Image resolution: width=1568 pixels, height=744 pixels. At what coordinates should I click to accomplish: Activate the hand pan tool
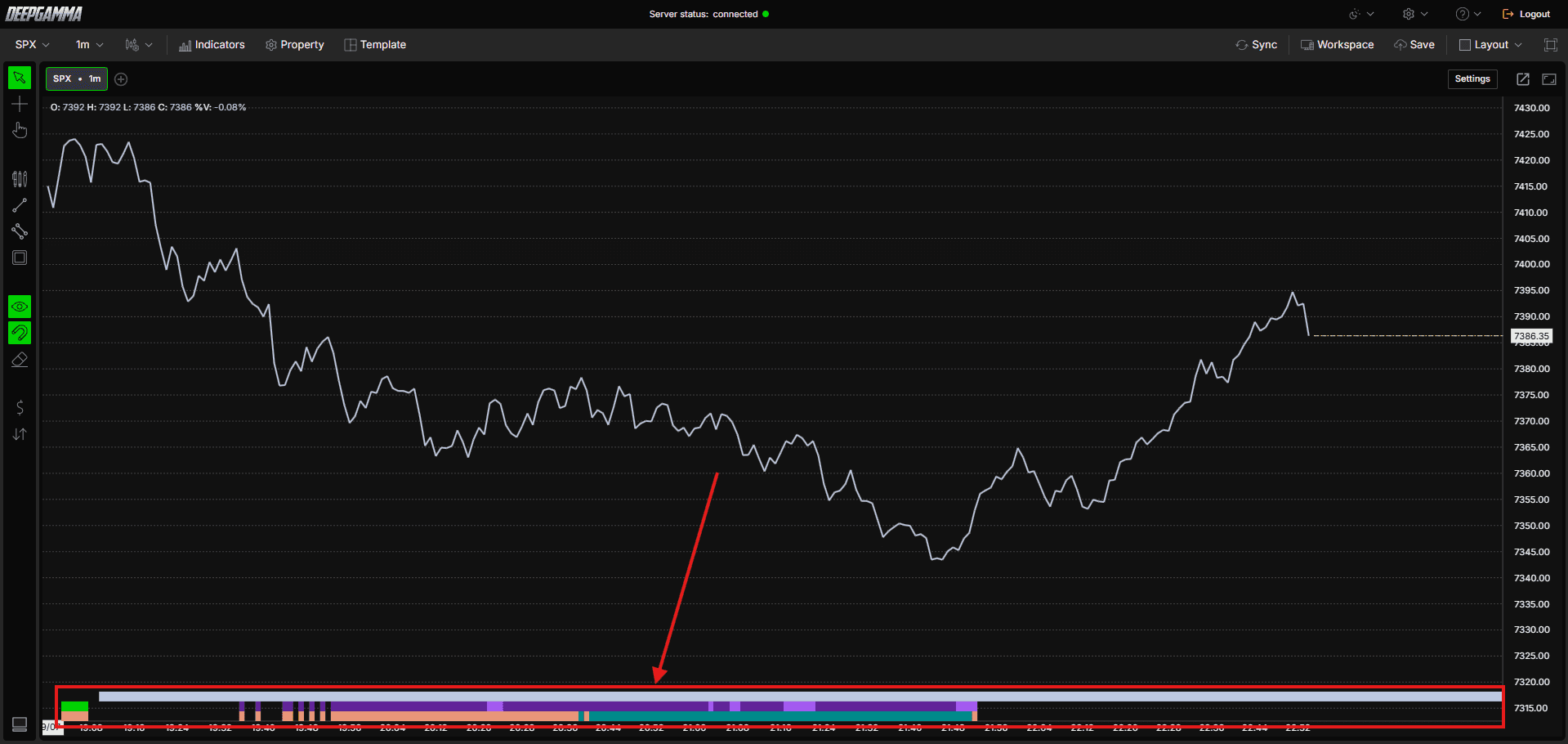20,131
